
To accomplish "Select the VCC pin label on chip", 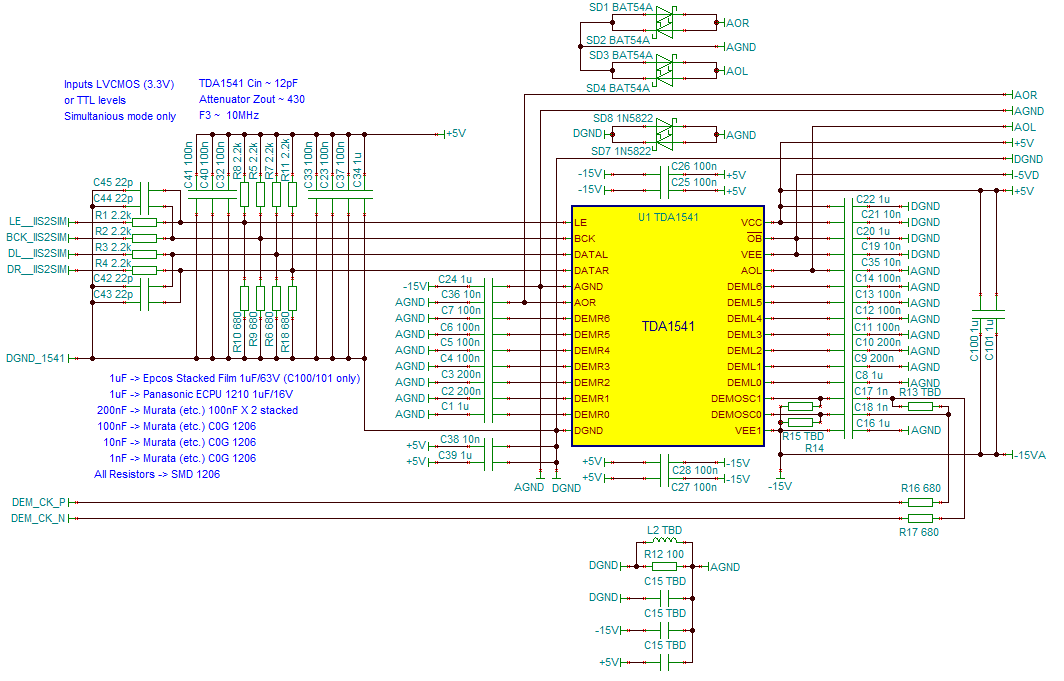I will pyautogui.click(x=751, y=222).
